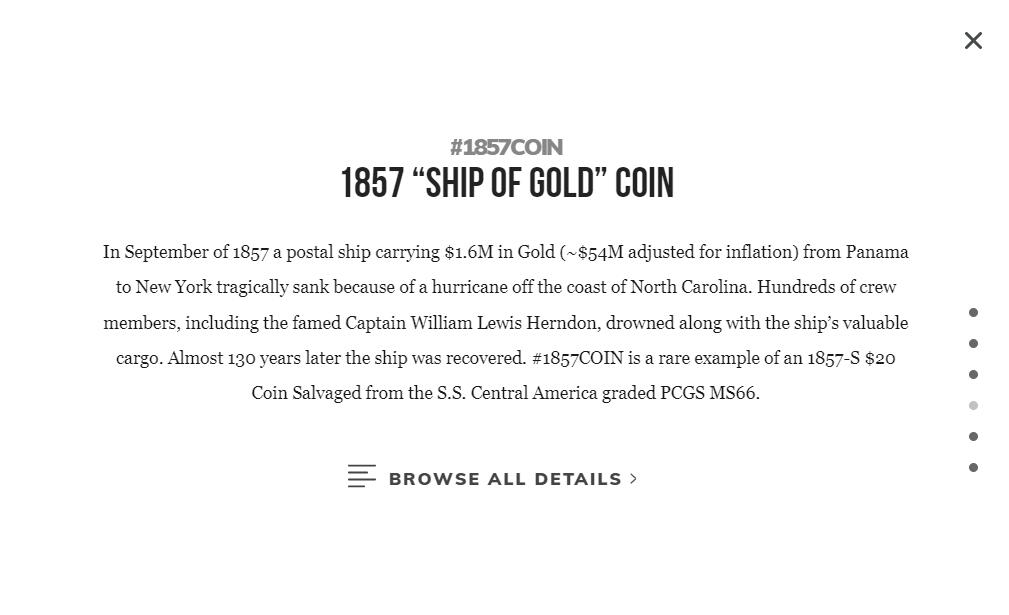Click the $1.6M amount in the description

pyautogui.click(x=468, y=252)
